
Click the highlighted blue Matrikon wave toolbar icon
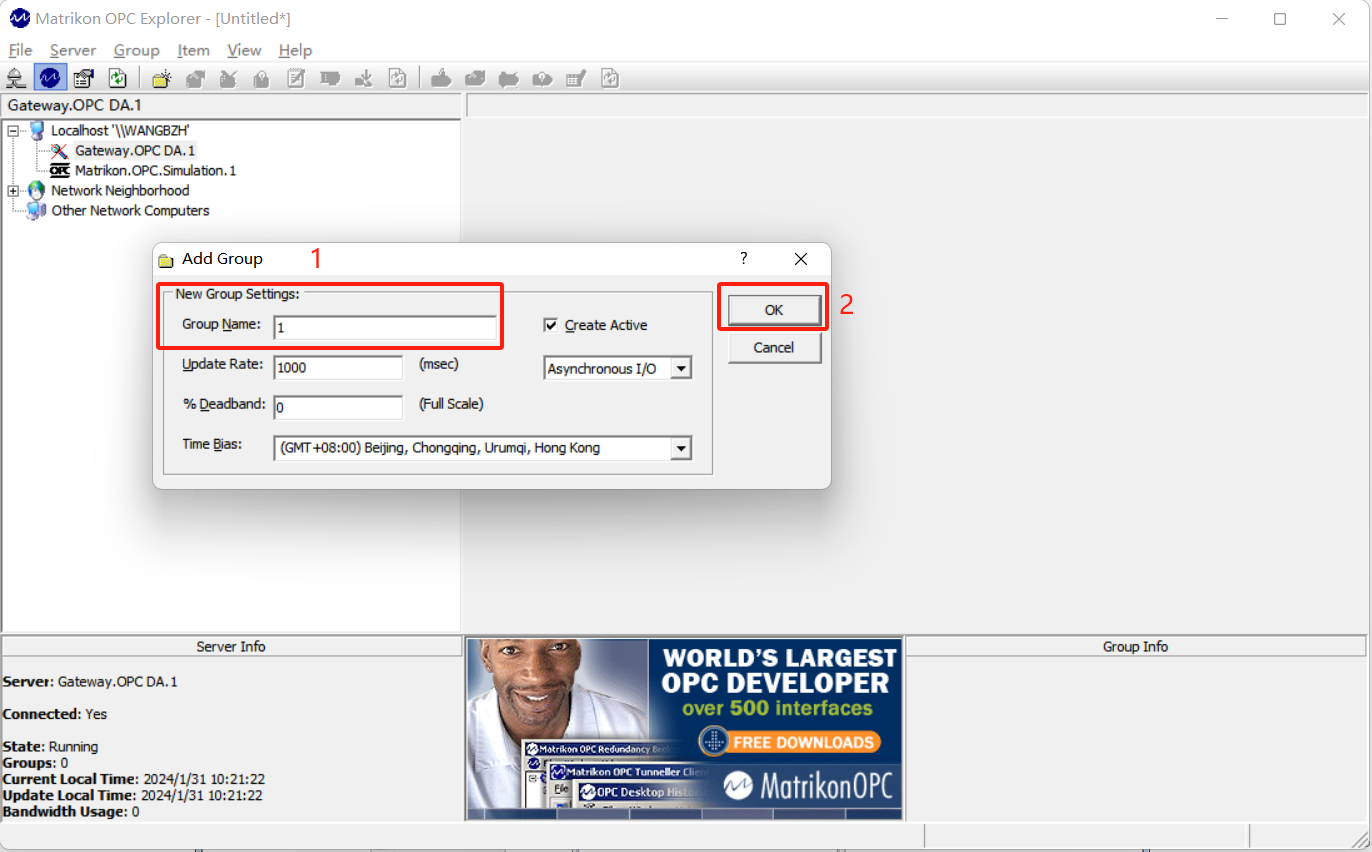coord(50,78)
